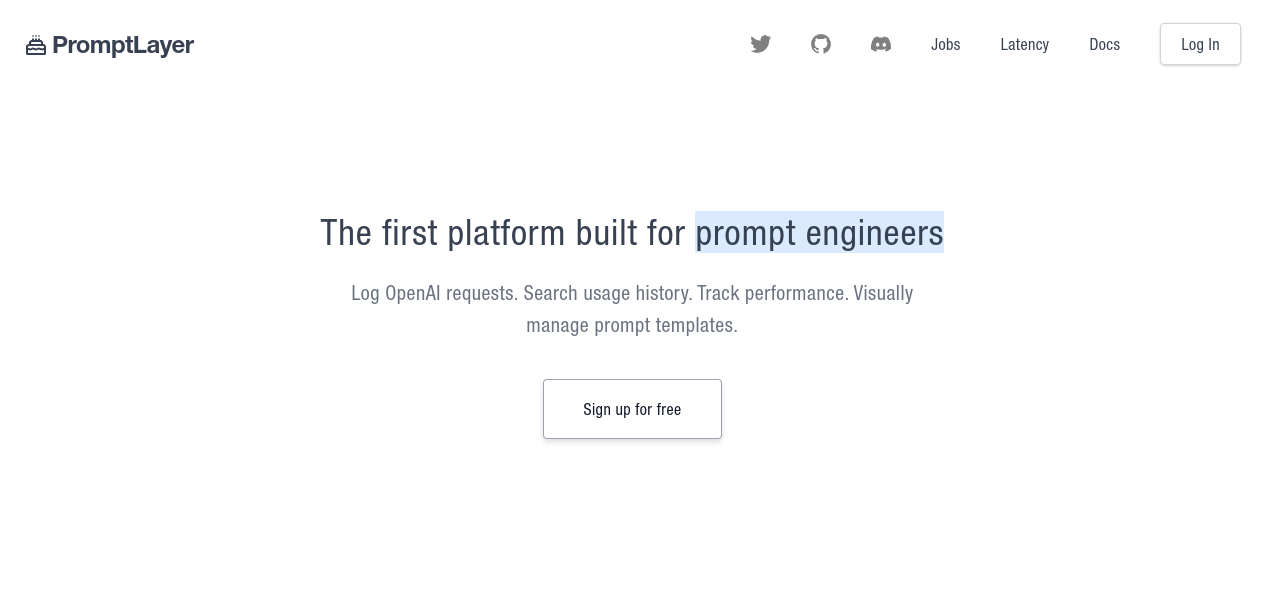
Task: Join via the Discord icon
Action: (881, 44)
